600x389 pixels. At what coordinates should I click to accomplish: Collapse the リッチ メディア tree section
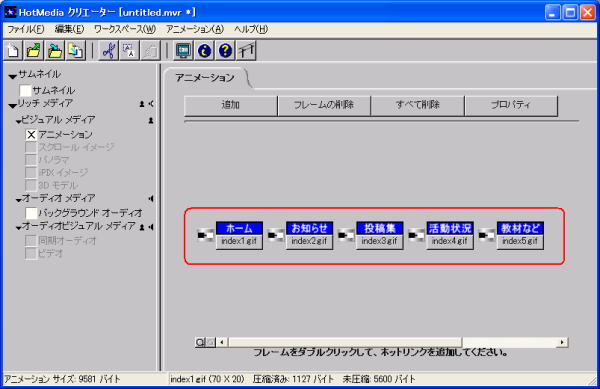13,105
